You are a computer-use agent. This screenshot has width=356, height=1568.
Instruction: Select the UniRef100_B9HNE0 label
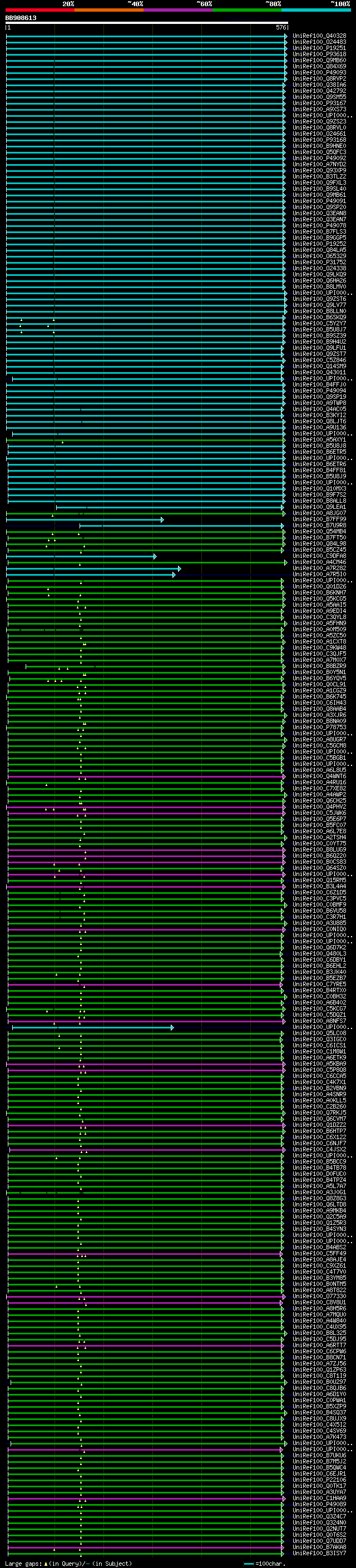click(319, 146)
